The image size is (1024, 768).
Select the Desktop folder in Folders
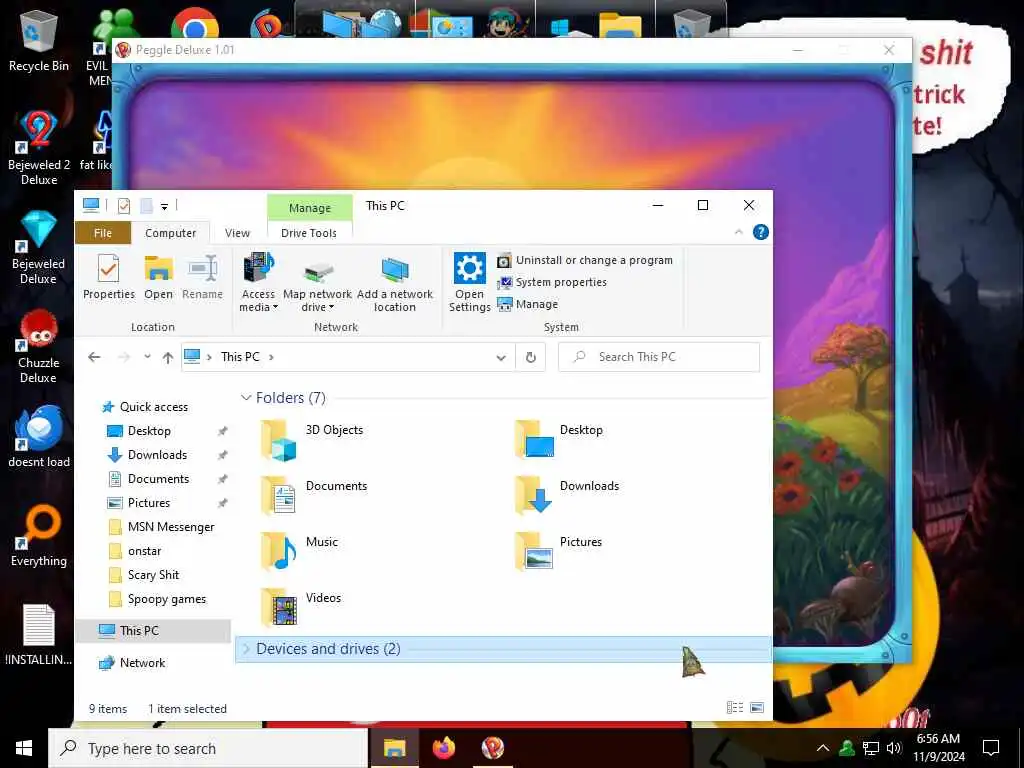(x=559, y=440)
